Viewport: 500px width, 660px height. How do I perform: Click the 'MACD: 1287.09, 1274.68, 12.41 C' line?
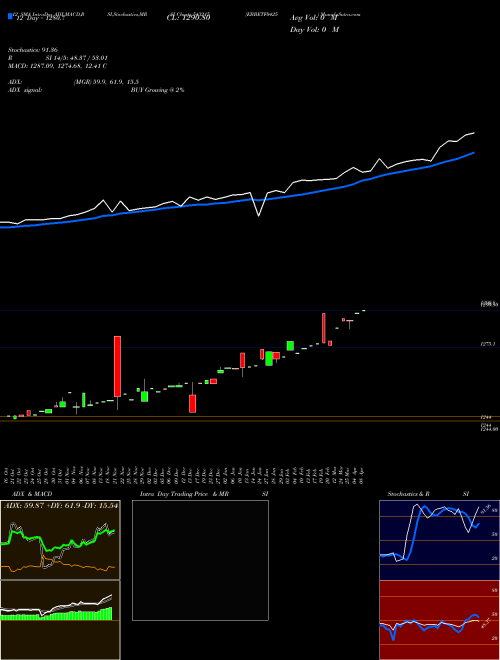coord(58,66)
